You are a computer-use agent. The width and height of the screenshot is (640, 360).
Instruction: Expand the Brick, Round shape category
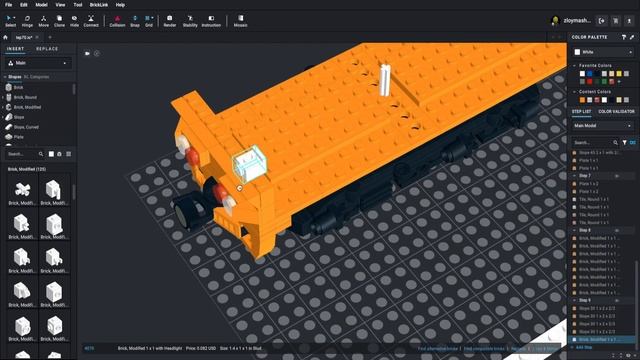tap(25, 97)
